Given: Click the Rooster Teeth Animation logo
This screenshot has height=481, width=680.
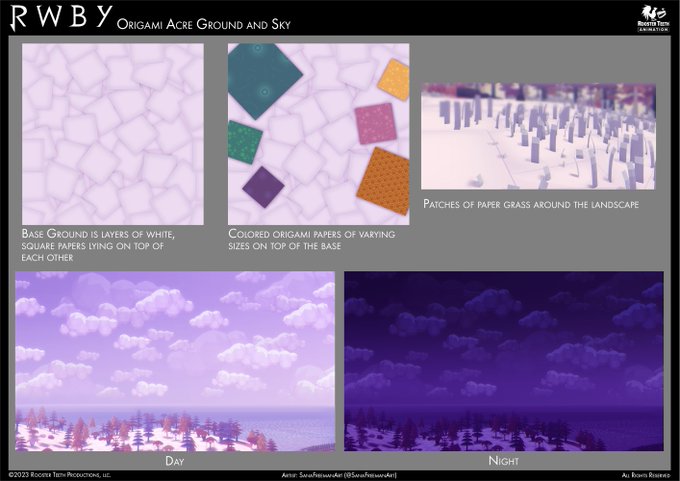Looking at the screenshot, I should [x=653, y=18].
